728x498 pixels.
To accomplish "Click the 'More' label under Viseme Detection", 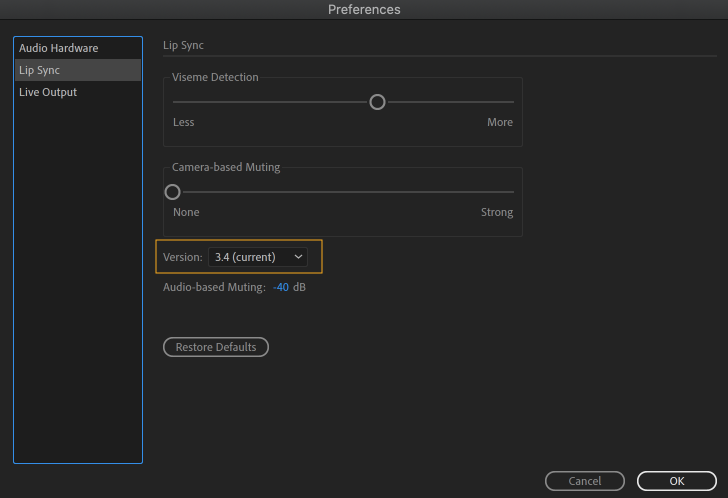I will [500, 122].
